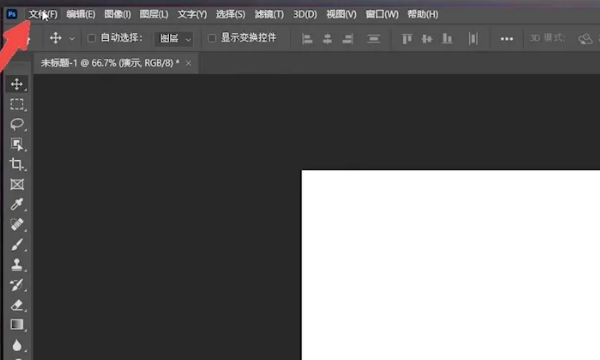600x360 pixels.
Task: Pick the Lasso tool
Action: click(x=17, y=124)
